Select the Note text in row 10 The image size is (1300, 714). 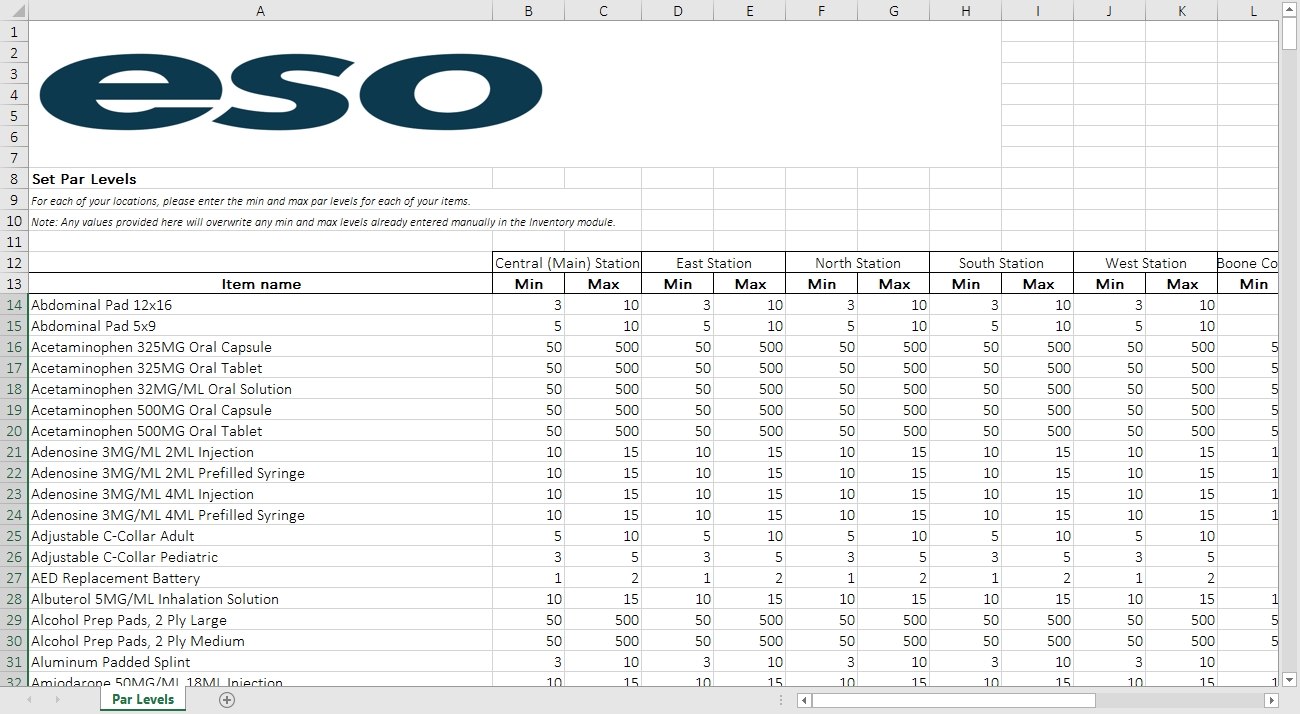point(323,222)
